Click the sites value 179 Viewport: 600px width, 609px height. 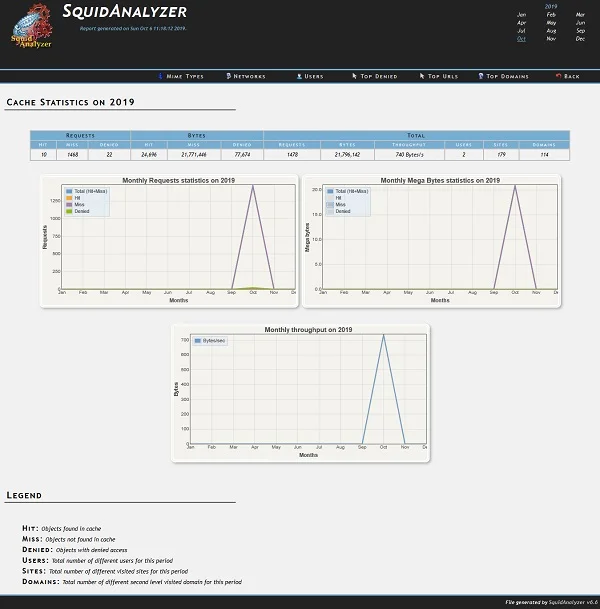pos(501,155)
